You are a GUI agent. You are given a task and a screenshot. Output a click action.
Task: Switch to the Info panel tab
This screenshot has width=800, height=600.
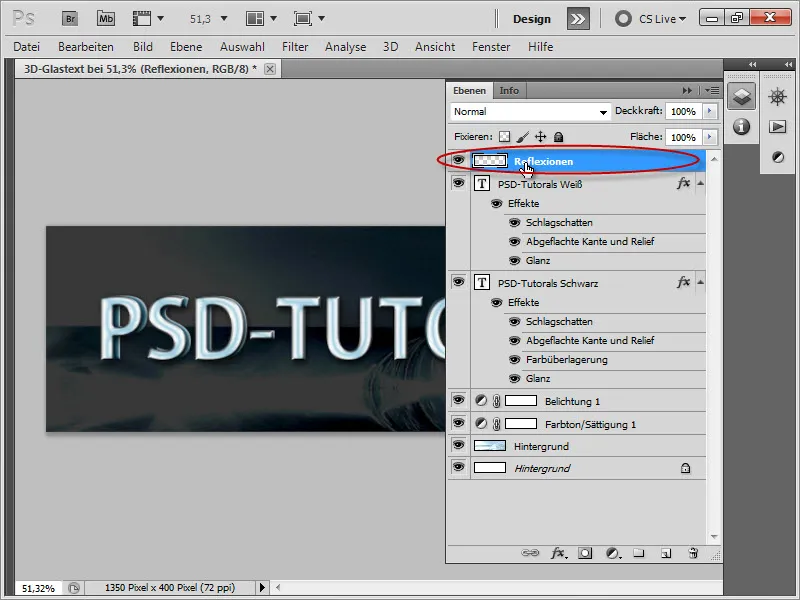coord(509,91)
